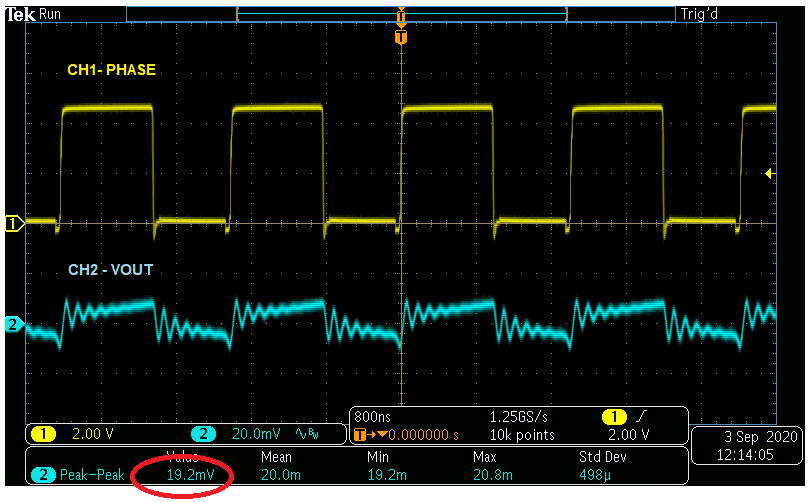Click the Mean column header
This screenshot has height=502, width=808.
coord(276,457)
